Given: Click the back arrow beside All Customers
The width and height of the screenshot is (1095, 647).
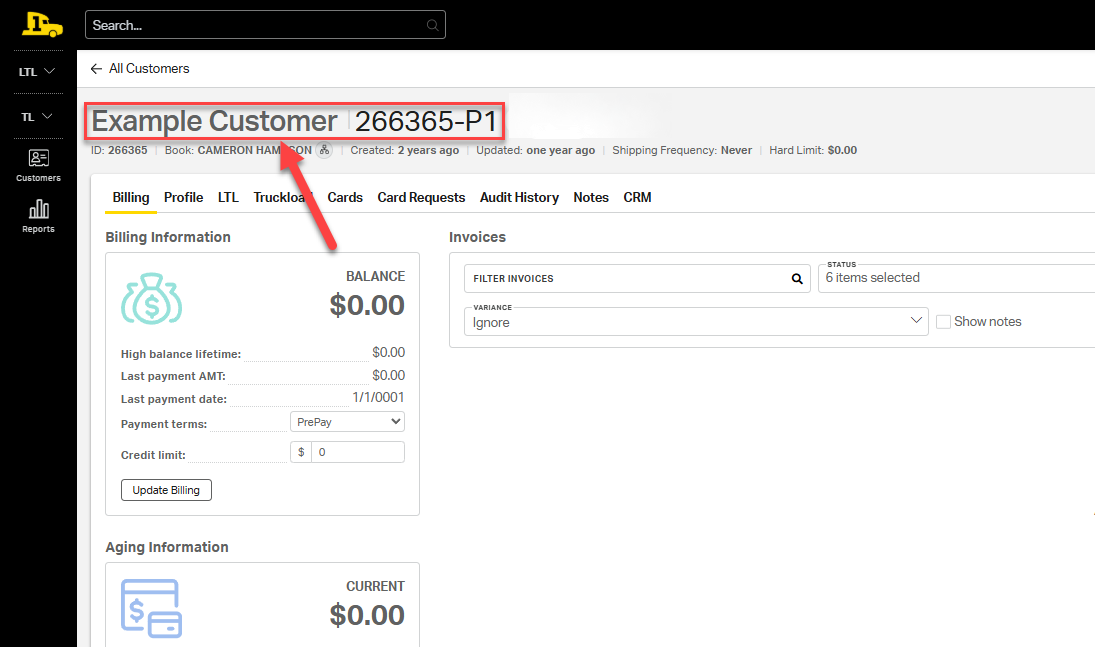Looking at the screenshot, I should (x=96, y=68).
